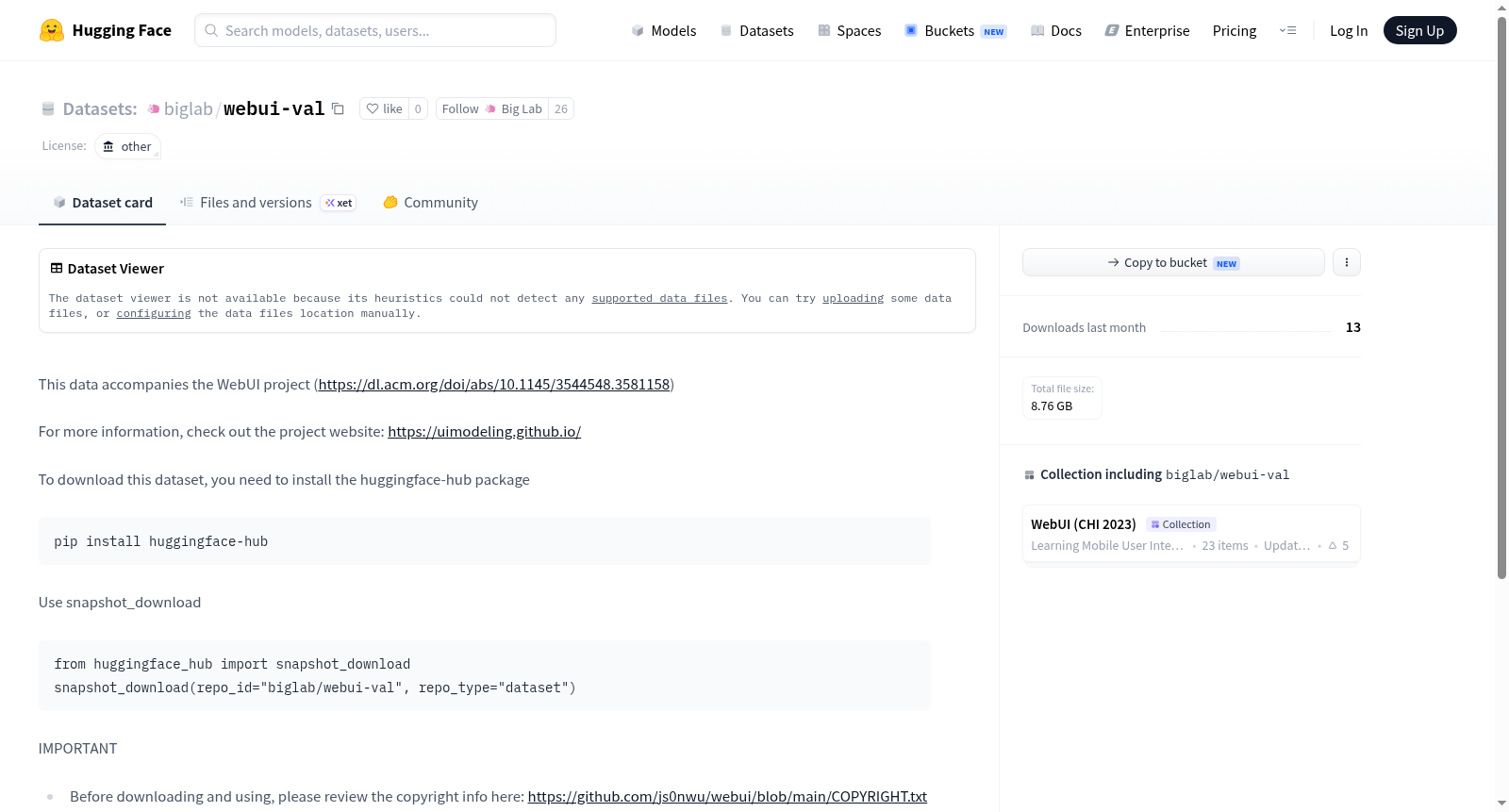The width and height of the screenshot is (1509, 812).
Task: Click the follower count 26
Action: click(x=561, y=108)
